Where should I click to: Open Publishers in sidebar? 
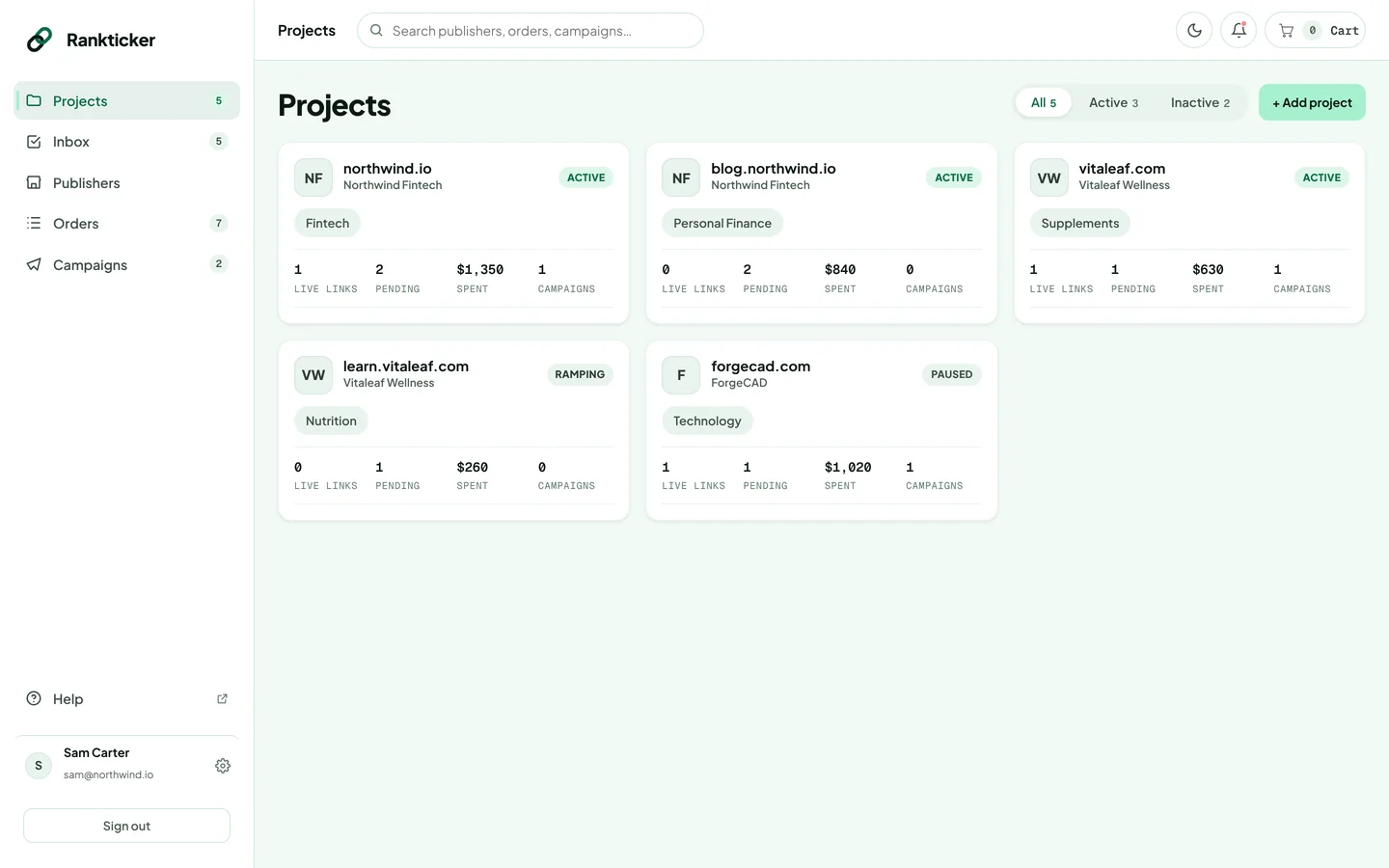[126, 182]
